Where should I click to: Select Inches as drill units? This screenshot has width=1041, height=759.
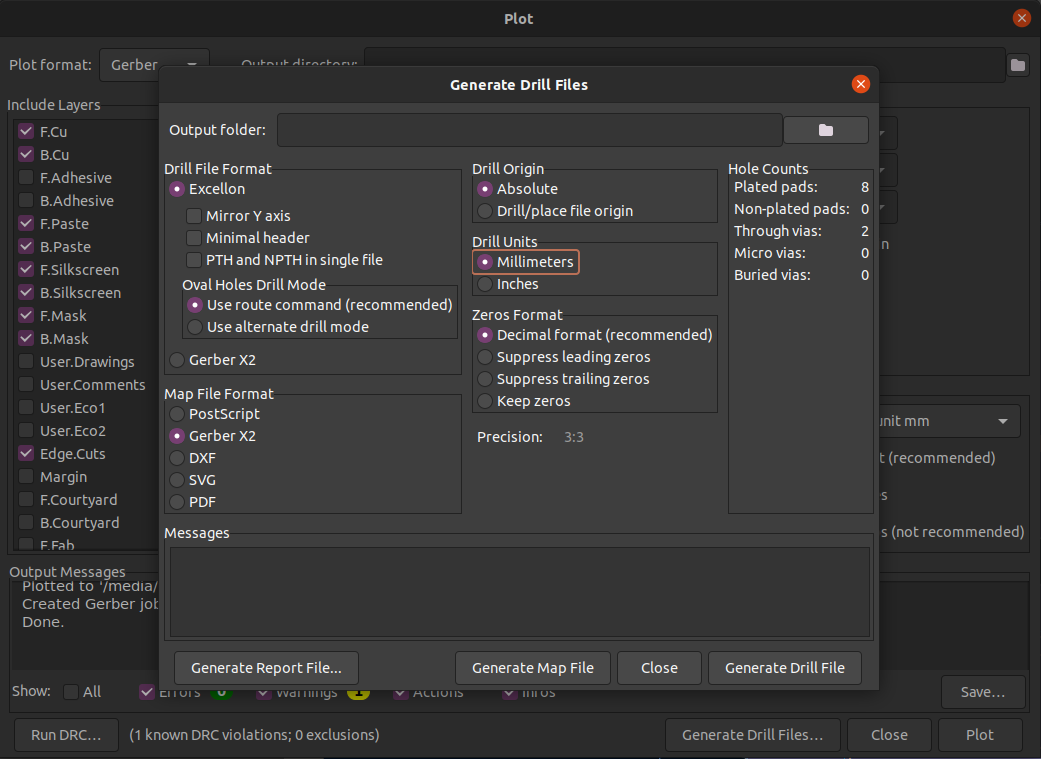(x=486, y=283)
